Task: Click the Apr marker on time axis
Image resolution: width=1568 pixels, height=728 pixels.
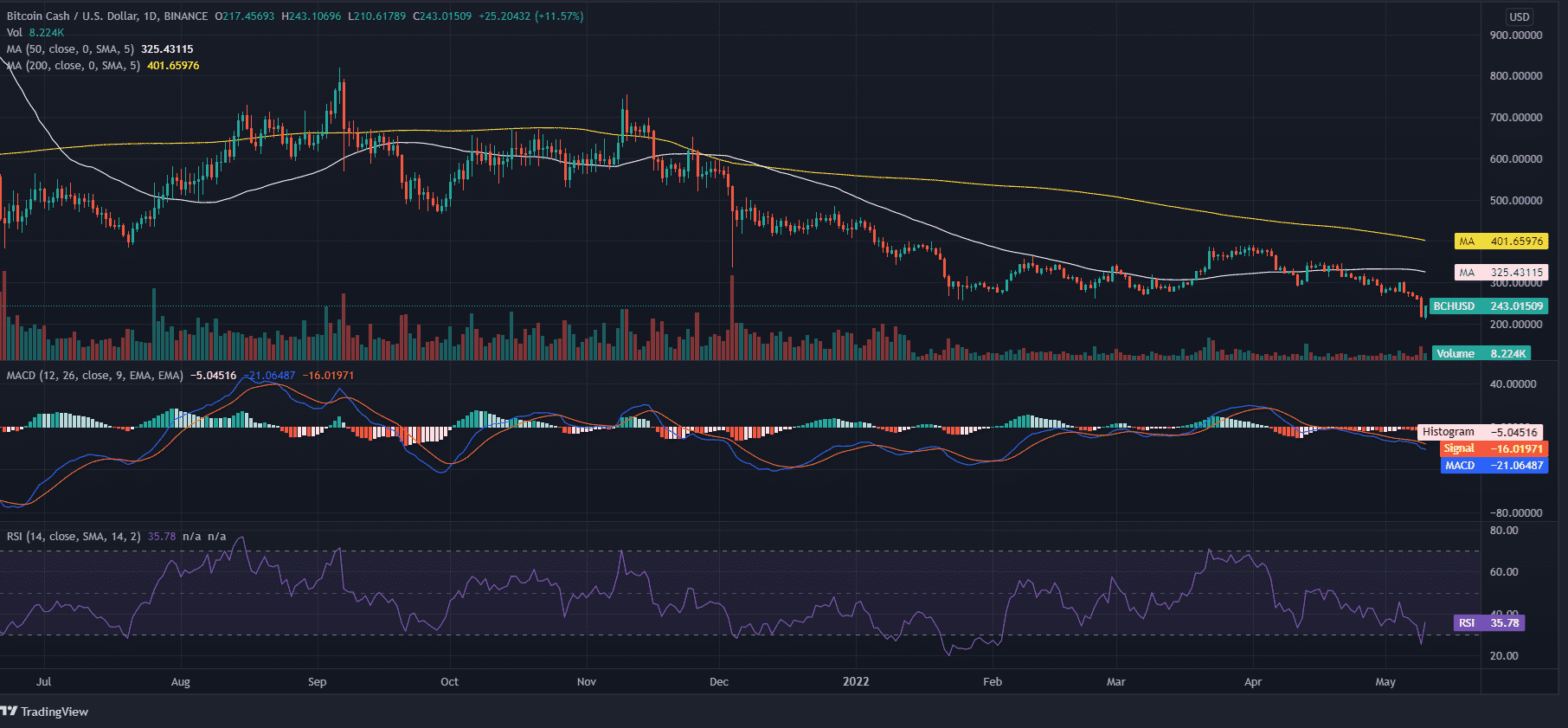Action: pyautogui.click(x=1253, y=682)
